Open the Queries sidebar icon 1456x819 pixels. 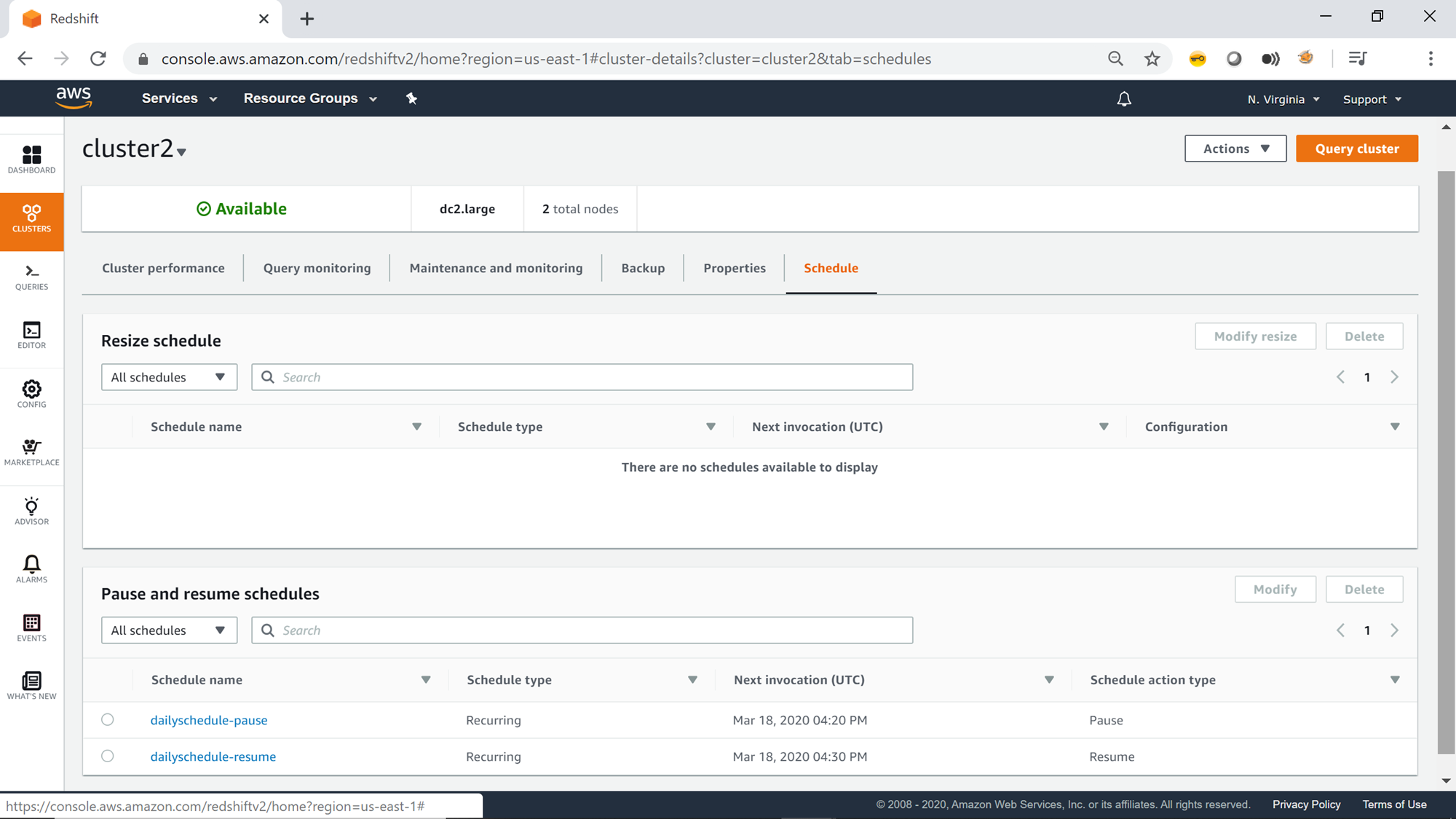[x=31, y=277]
